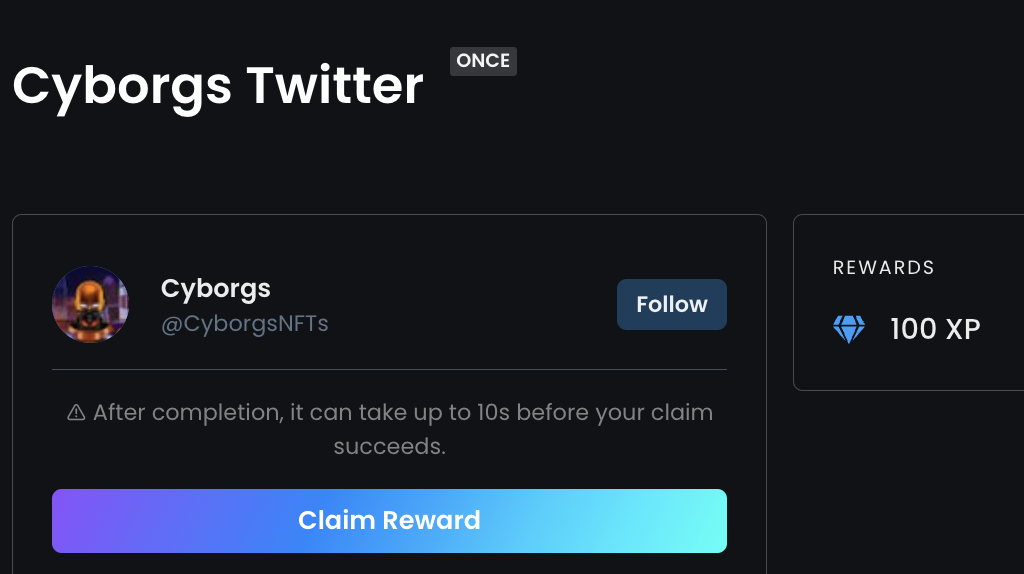Tap the gradient Claim Reward bar
The width and height of the screenshot is (1024, 574).
coord(389,520)
